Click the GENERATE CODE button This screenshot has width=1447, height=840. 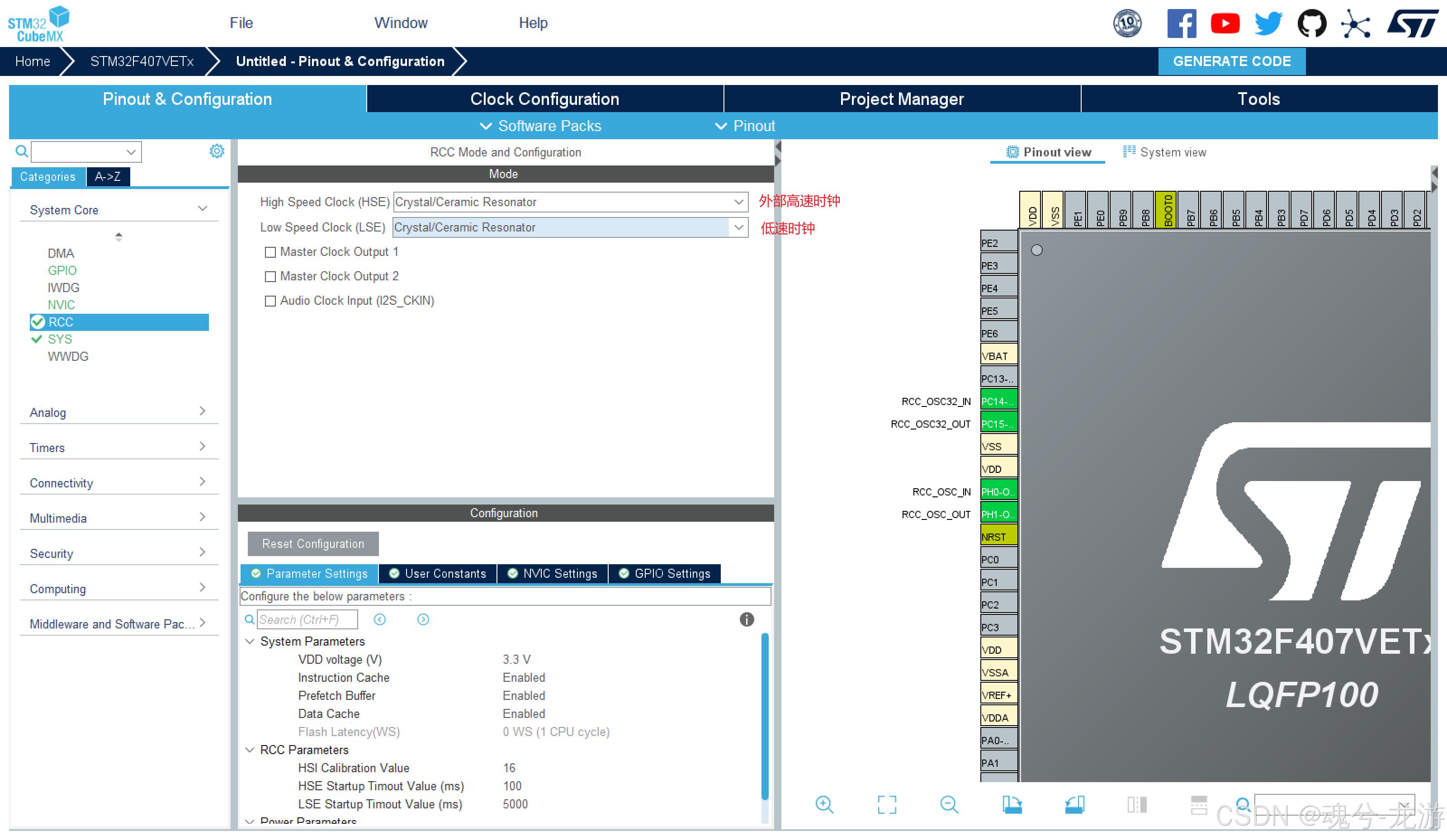1231,61
